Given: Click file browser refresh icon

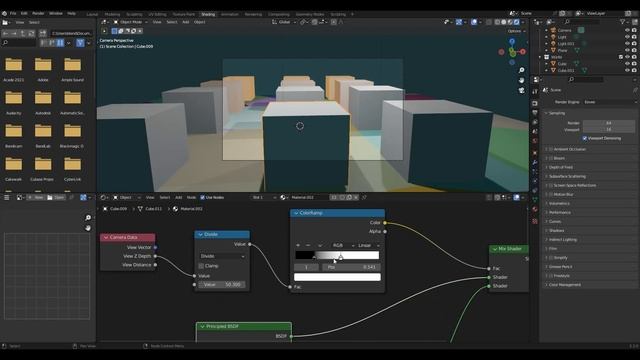Looking at the screenshot, I should [31, 33].
